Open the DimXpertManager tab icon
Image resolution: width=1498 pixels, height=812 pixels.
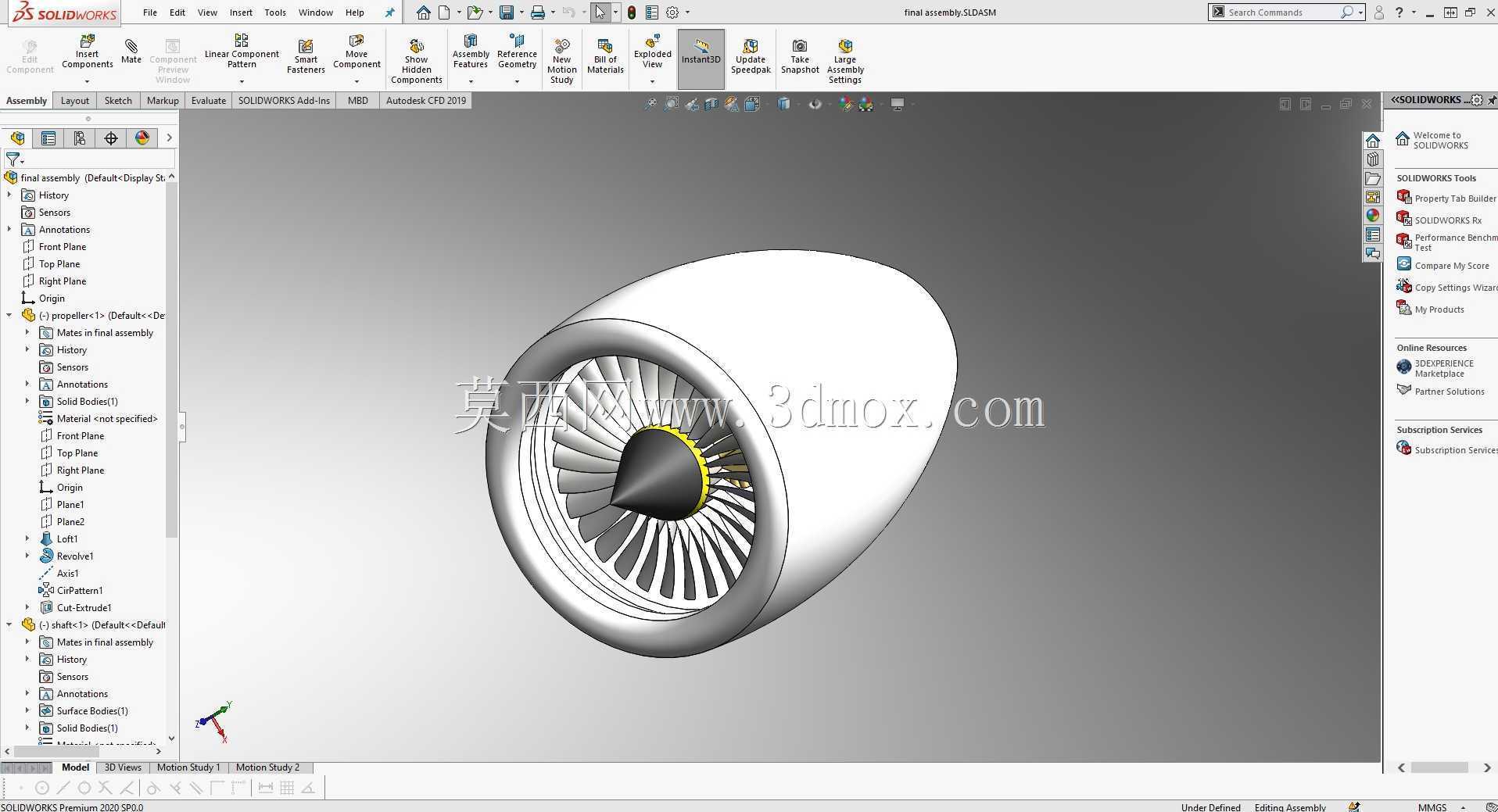click(x=111, y=138)
